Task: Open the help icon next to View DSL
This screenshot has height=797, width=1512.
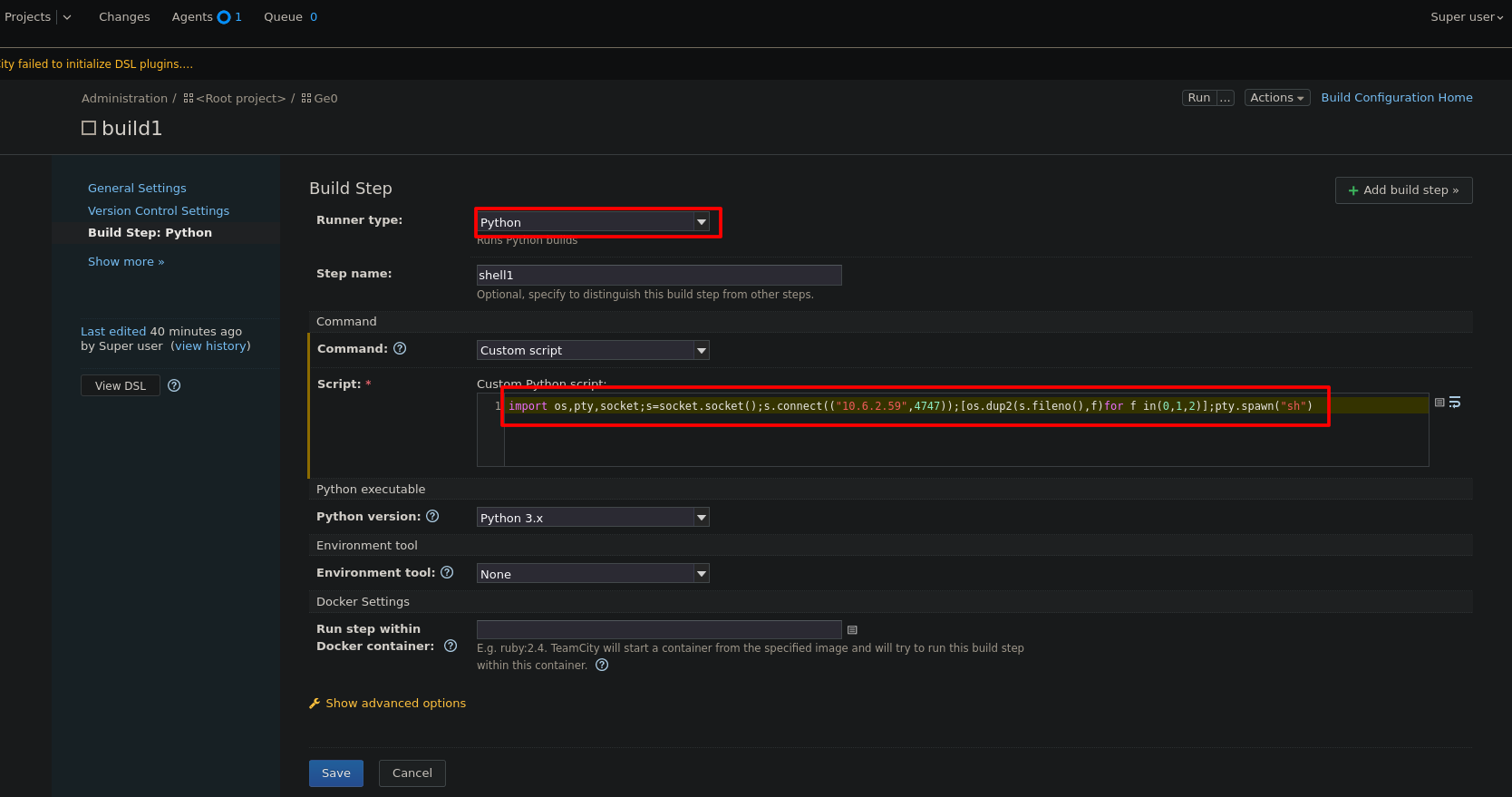Action: (x=175, y=385)
